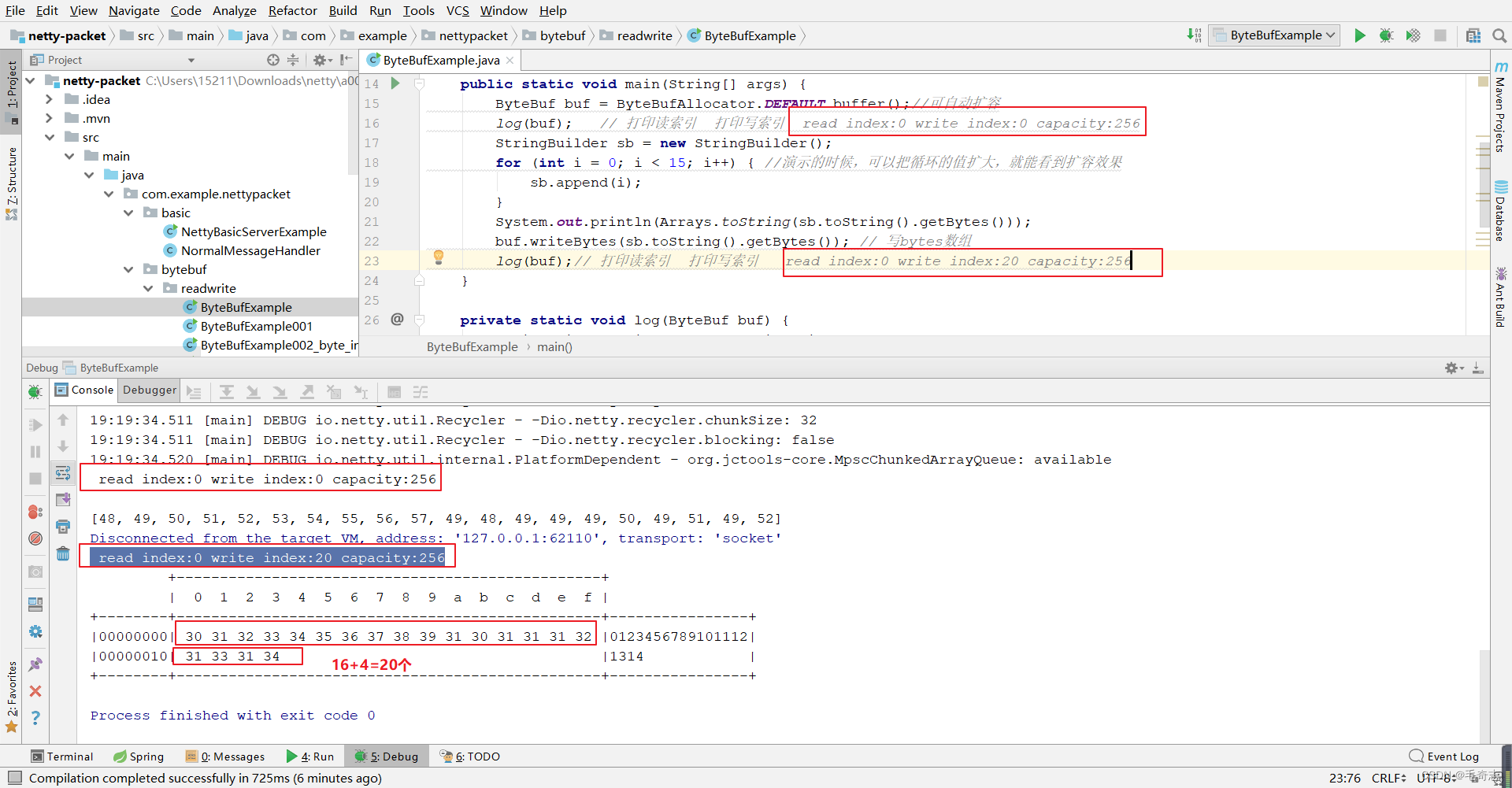The image size is (1512, 788).
Task: Click Resume Program in the Debug side toolbar
Action: (x=35, y=425)
